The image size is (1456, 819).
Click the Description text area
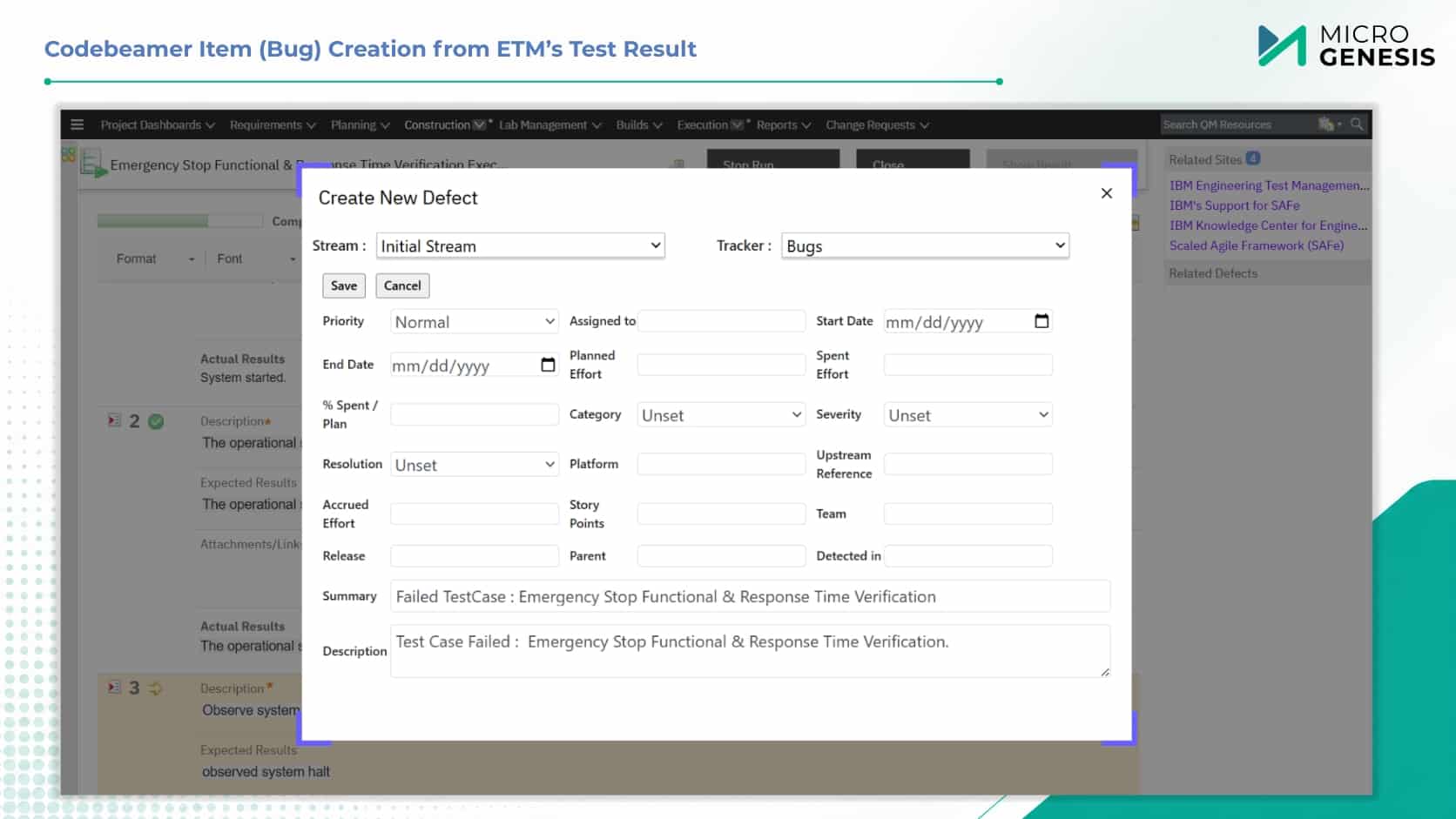coord(751,651)
